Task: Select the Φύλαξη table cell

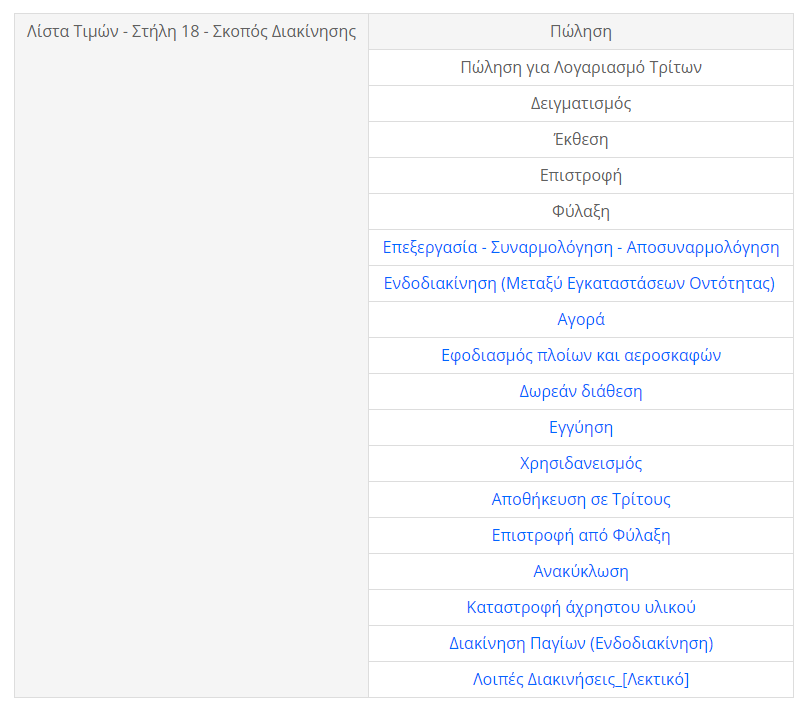Action: [581, 211]
